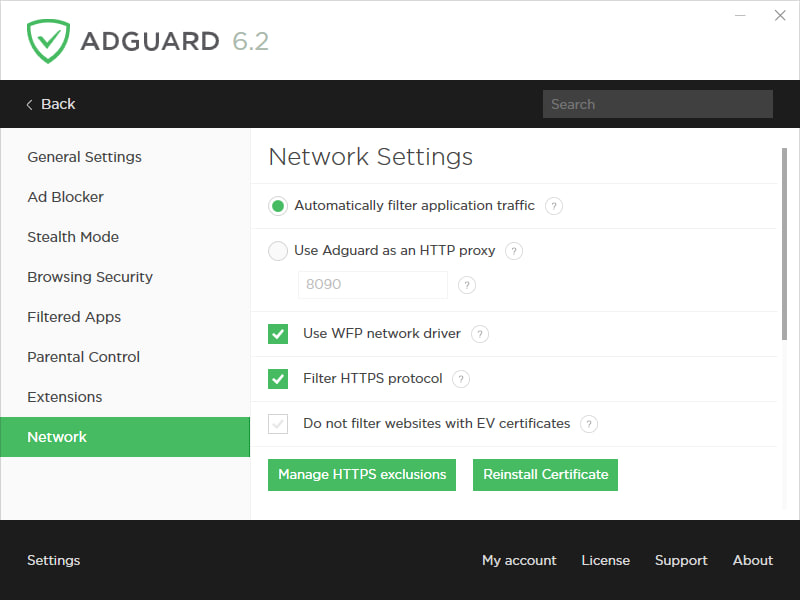The width and height of the screenshot is (800, 600).
Task: Click help icon next to proxy port field
Action: pyautogui.click(x=466, y=285)
